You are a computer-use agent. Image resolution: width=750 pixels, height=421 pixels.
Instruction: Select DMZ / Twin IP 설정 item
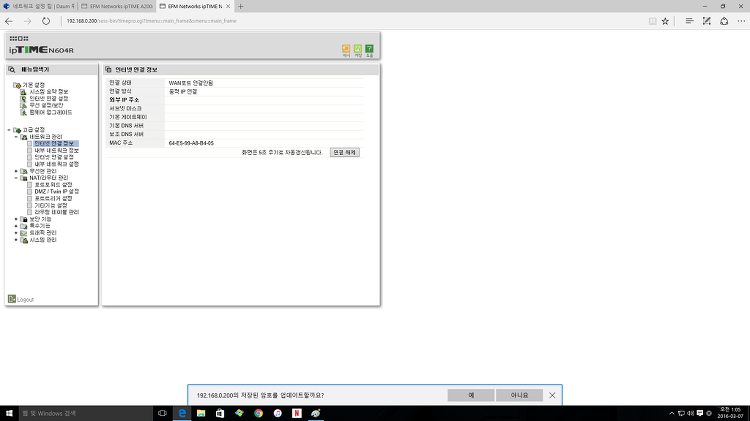56,191
